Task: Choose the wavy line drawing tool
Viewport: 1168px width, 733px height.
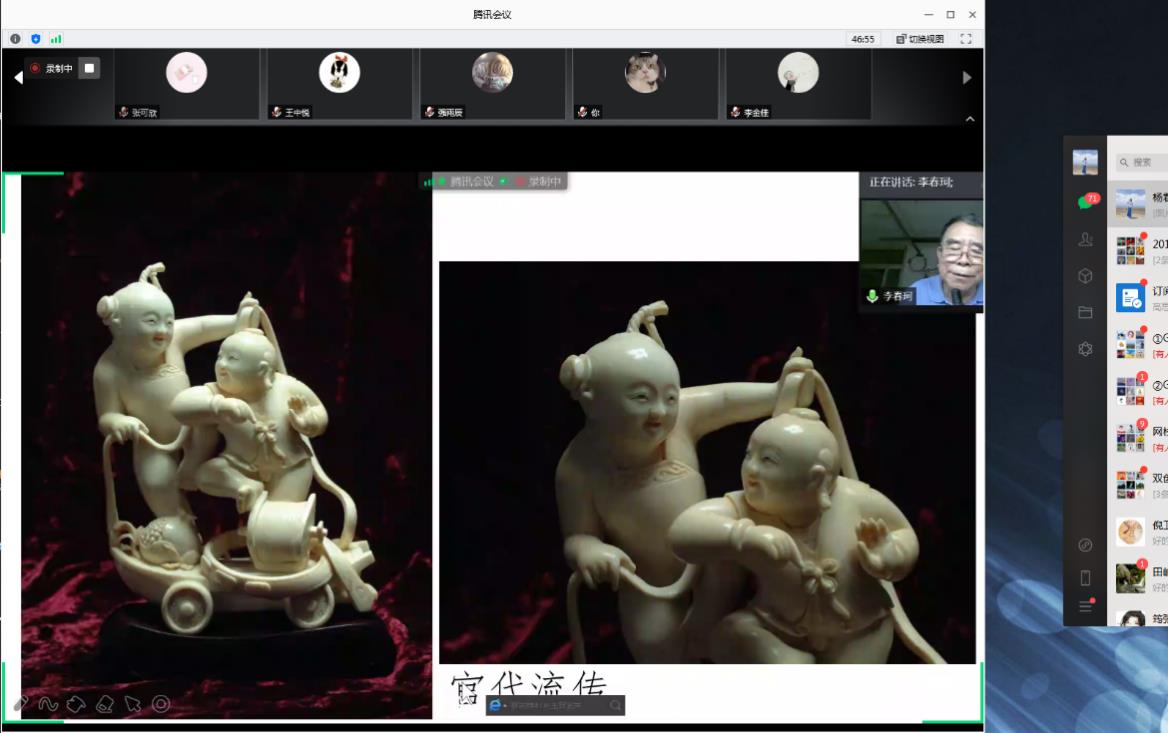Action: 48,704
